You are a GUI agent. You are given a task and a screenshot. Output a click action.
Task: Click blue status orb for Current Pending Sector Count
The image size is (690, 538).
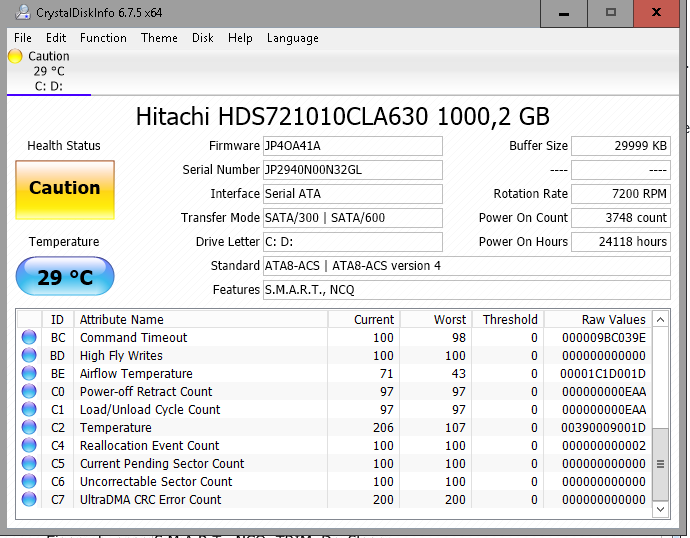tap(29, 464)
